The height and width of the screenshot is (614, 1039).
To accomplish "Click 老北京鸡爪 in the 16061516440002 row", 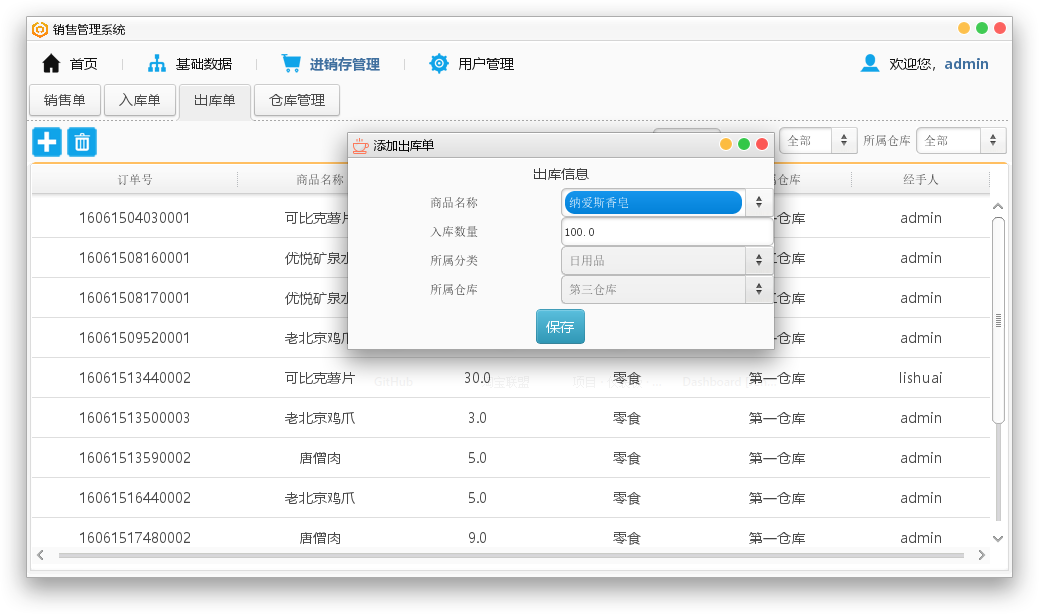I will [320, 498].
